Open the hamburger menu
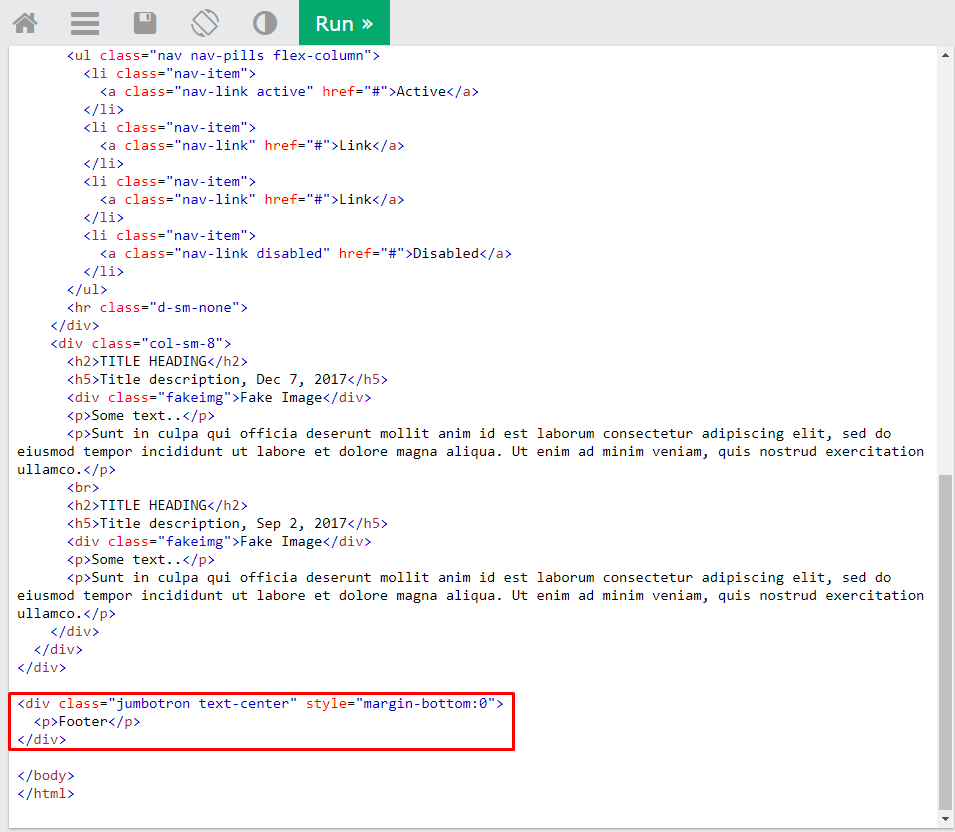Image resolution: width=955 pixels, height=832 pixels. (85, 23)
